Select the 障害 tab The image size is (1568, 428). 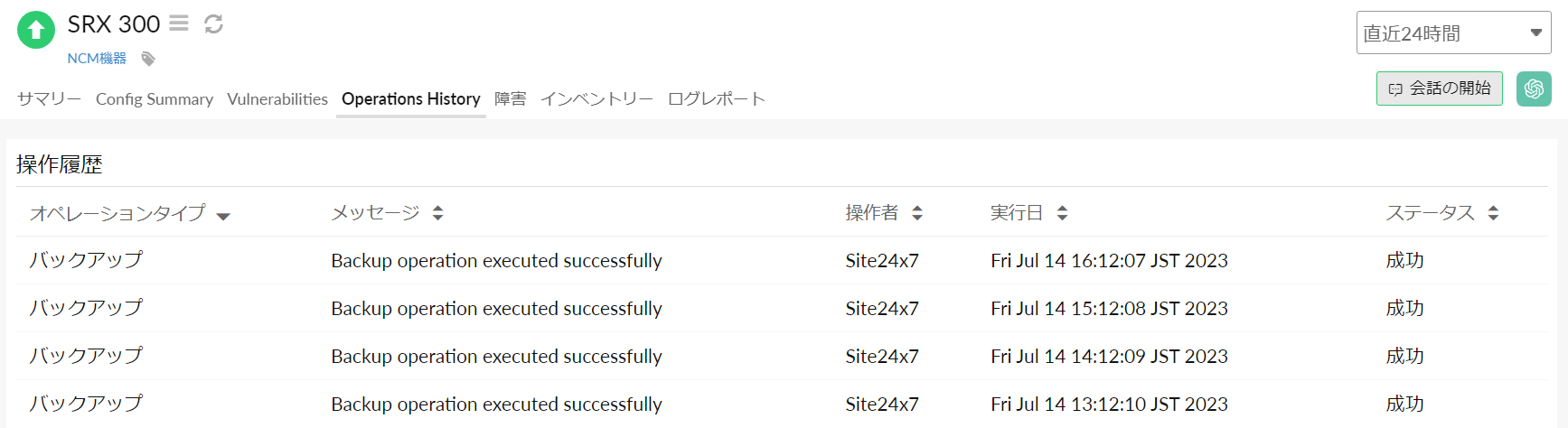pyautogui.click(x=510, y=99)
